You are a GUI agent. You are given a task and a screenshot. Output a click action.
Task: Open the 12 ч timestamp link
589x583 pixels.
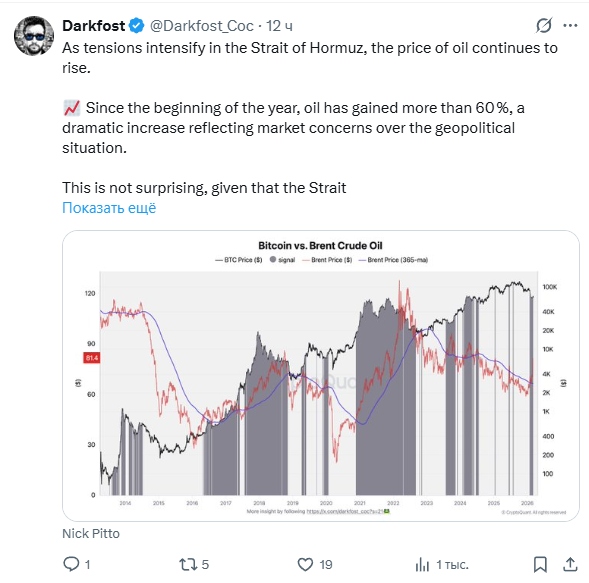(x=279, y=26)
